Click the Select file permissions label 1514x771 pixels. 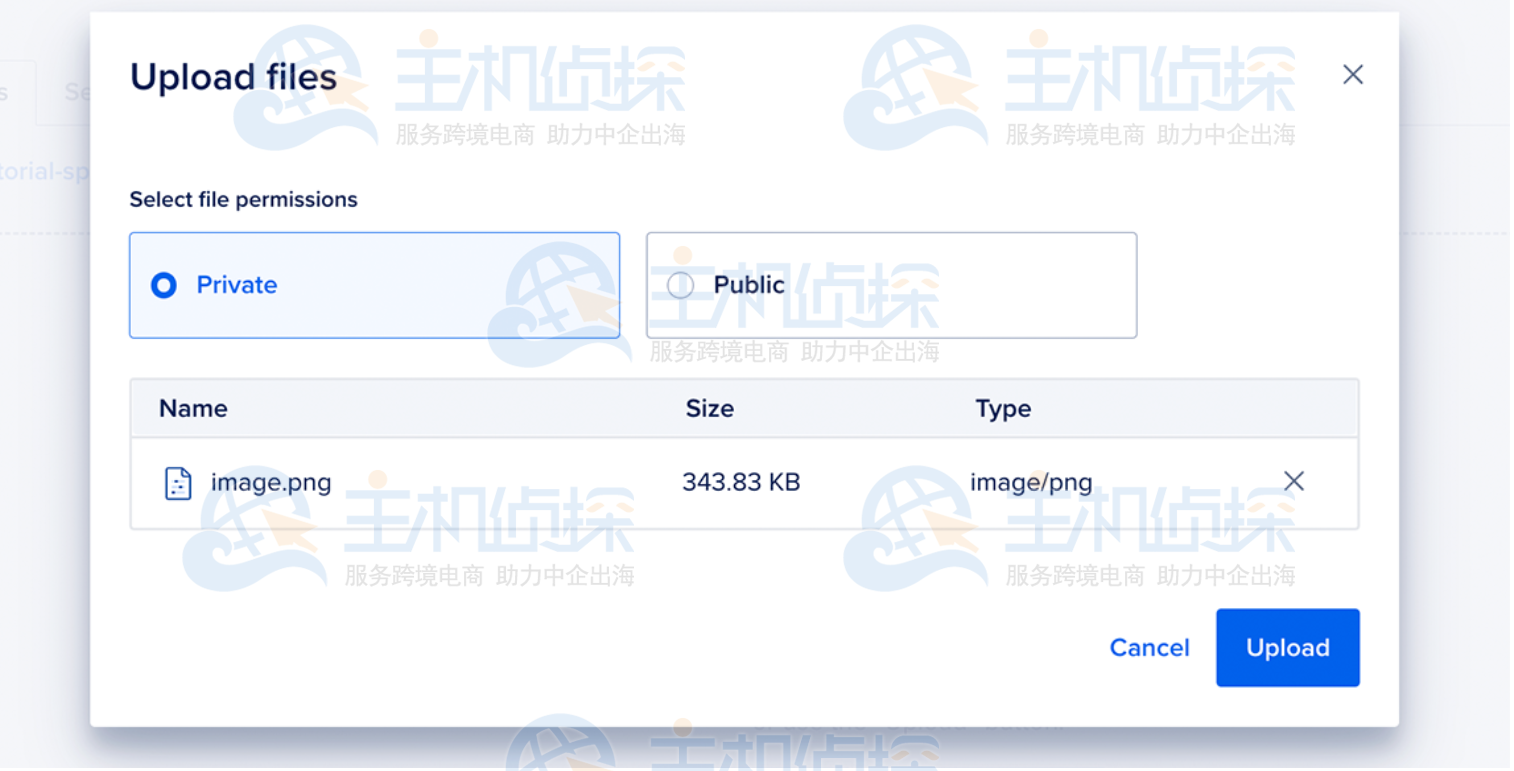click(243, 200)
